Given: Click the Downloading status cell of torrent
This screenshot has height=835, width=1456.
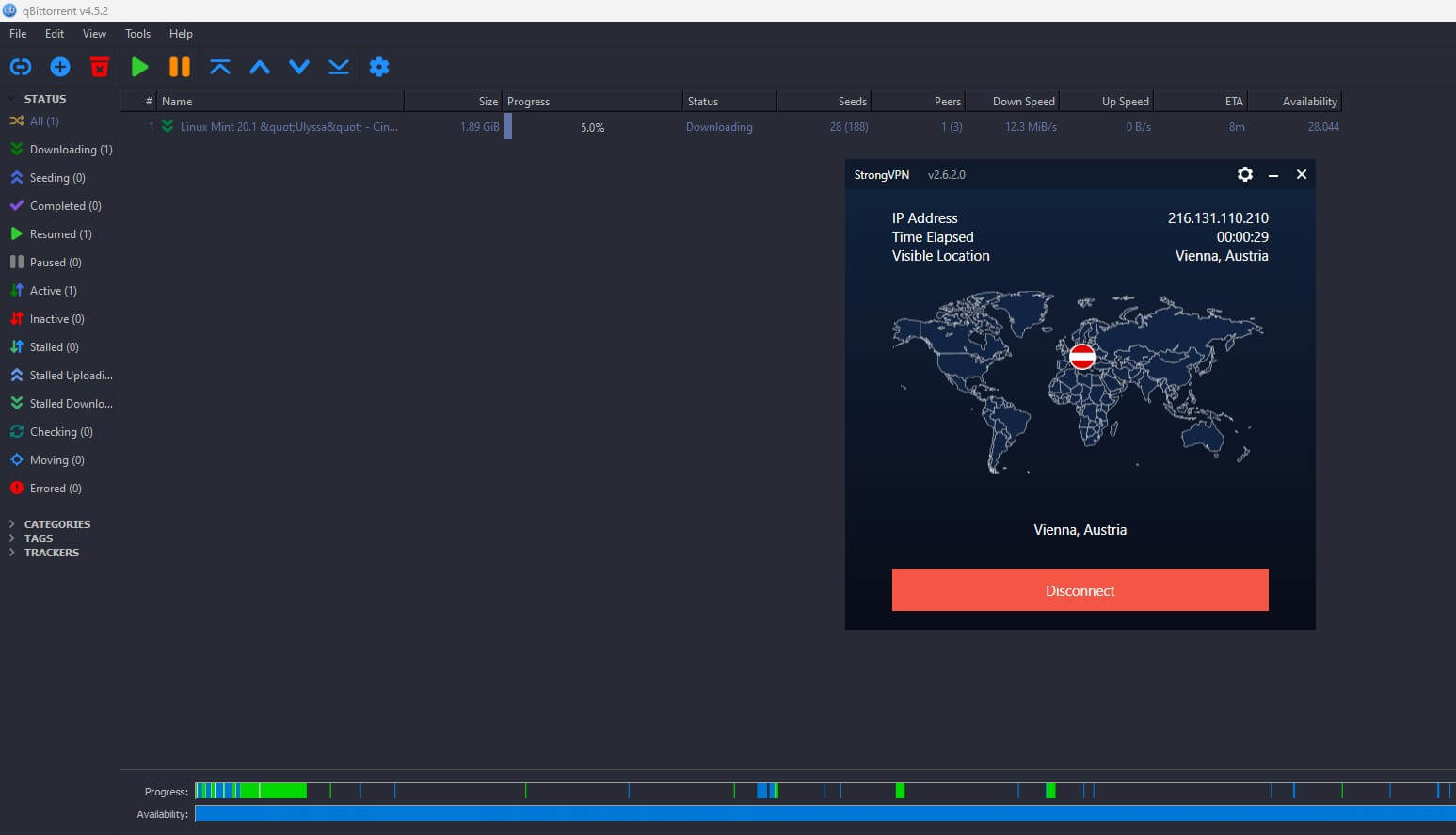Looking at the screenshot, I should 719,127.
